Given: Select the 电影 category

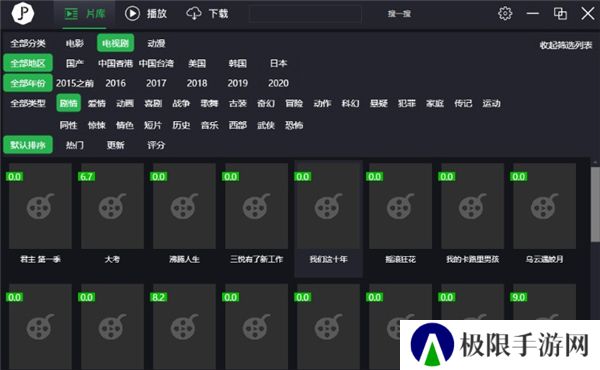Looking at the screenshot, I should tap(75, 43).
